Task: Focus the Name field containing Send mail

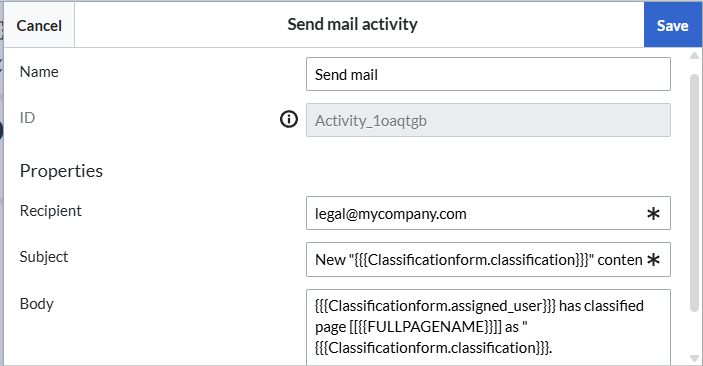Action: [x=488, y=74]
